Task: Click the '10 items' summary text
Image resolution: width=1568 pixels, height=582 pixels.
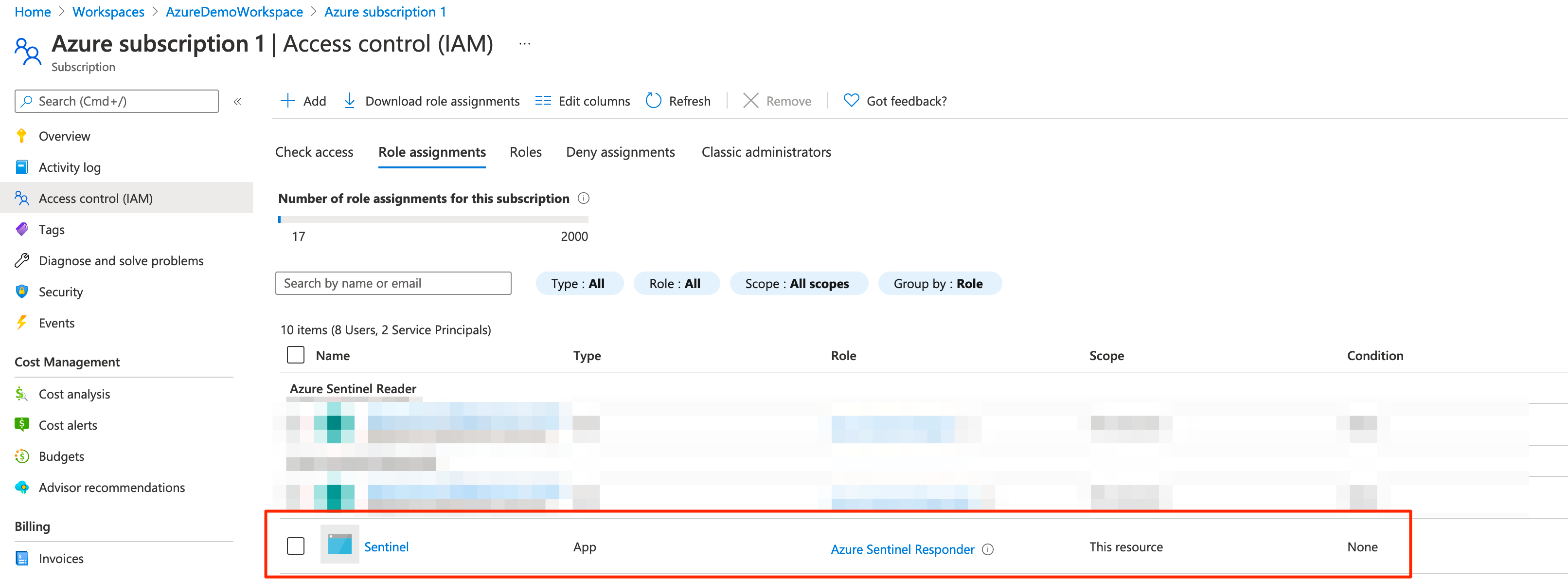Action: [x=385, y=329]
